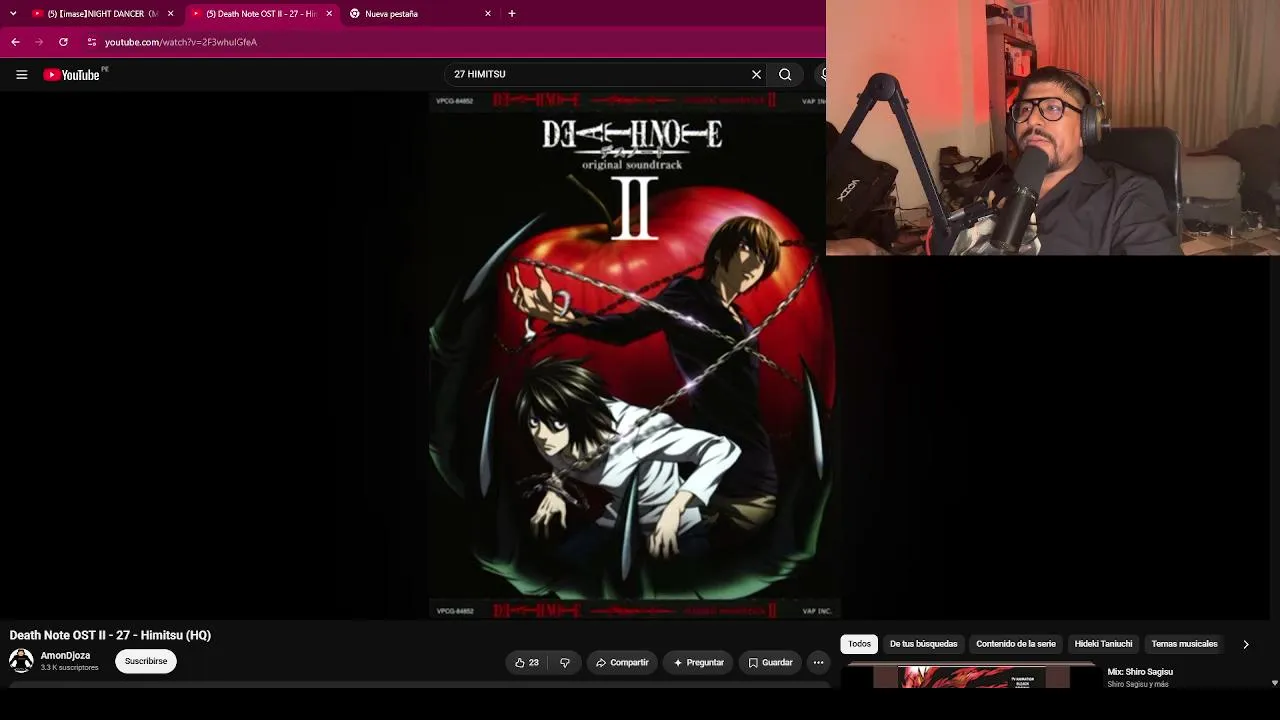Click the 3.3 K suscriptores count
1280x720 pixels.
point(69,668)
